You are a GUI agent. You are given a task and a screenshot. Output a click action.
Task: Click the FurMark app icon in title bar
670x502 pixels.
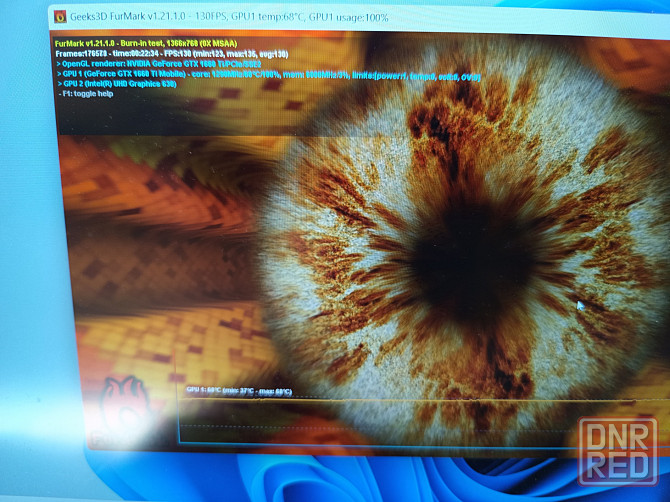click(59, 15)
